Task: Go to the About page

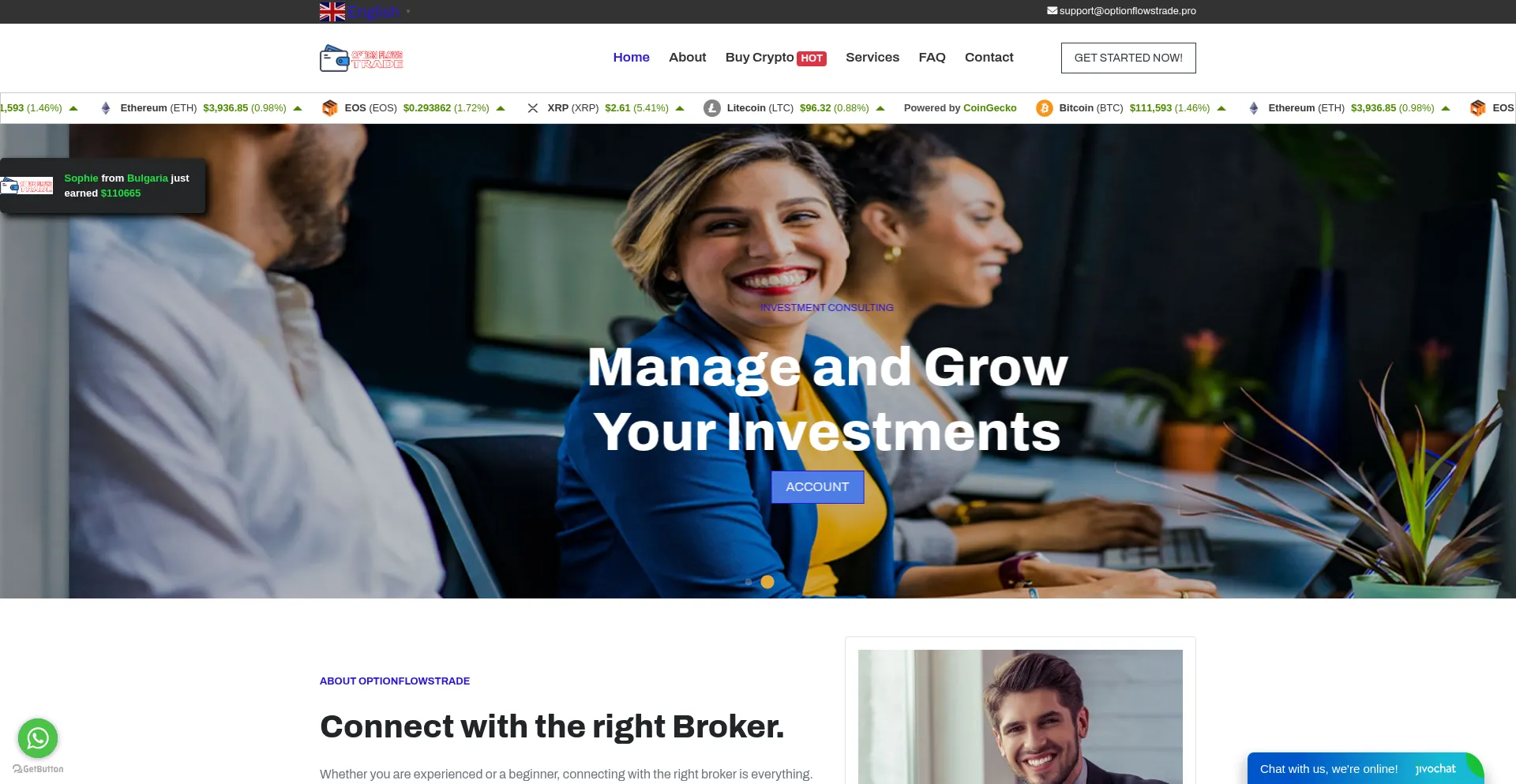Action: point(687,58)
